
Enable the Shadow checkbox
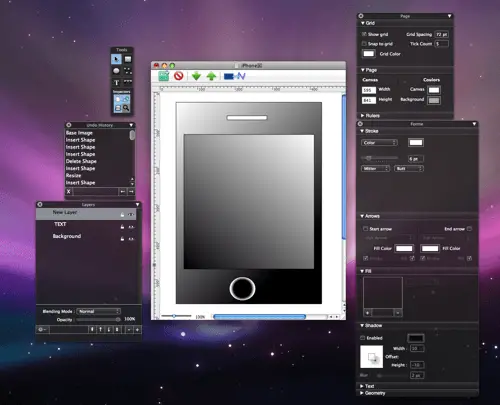coord(363,338)
